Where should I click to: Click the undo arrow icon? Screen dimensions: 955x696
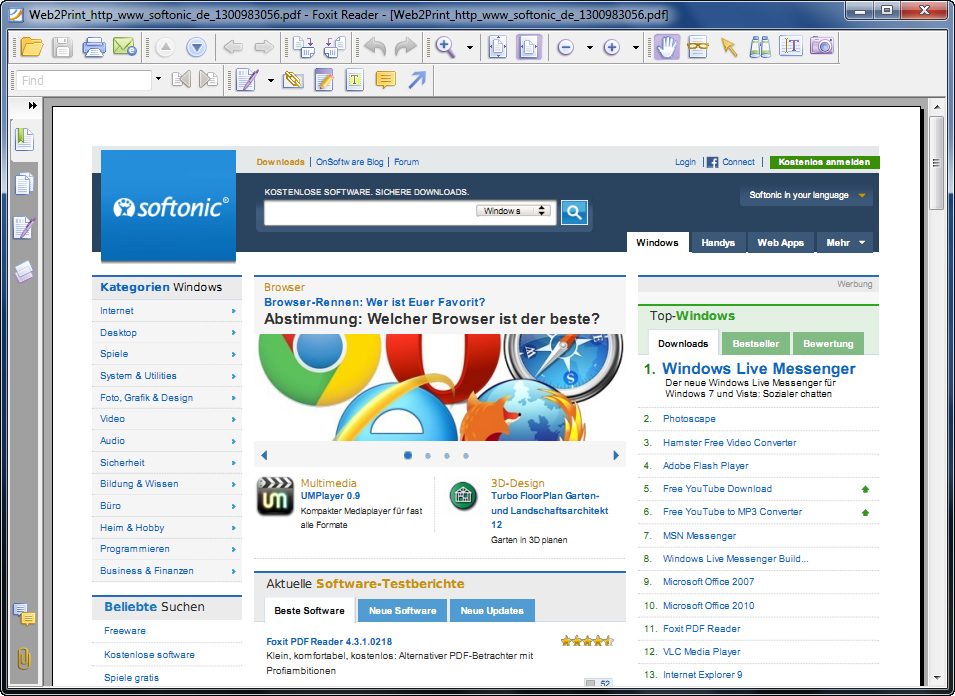point(375,47)
